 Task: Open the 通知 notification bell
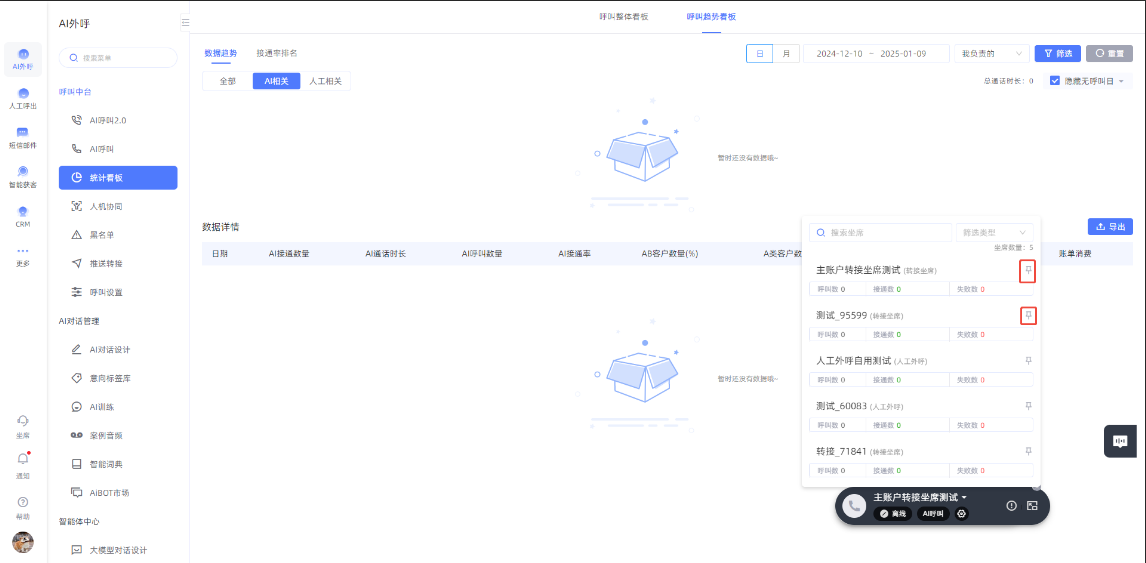[x=23, y=459]
